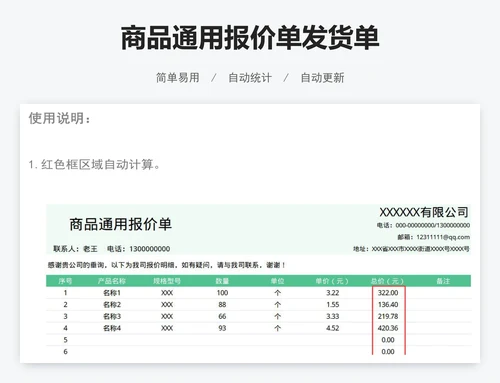Select the unit price 3.22
The width and height of the screenshot is (500, 383).
click(x=333, y=293)
